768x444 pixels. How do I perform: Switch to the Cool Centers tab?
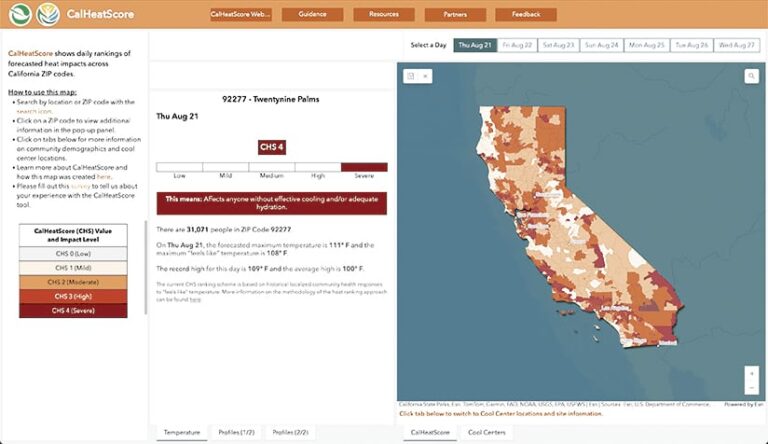point(487,432)
